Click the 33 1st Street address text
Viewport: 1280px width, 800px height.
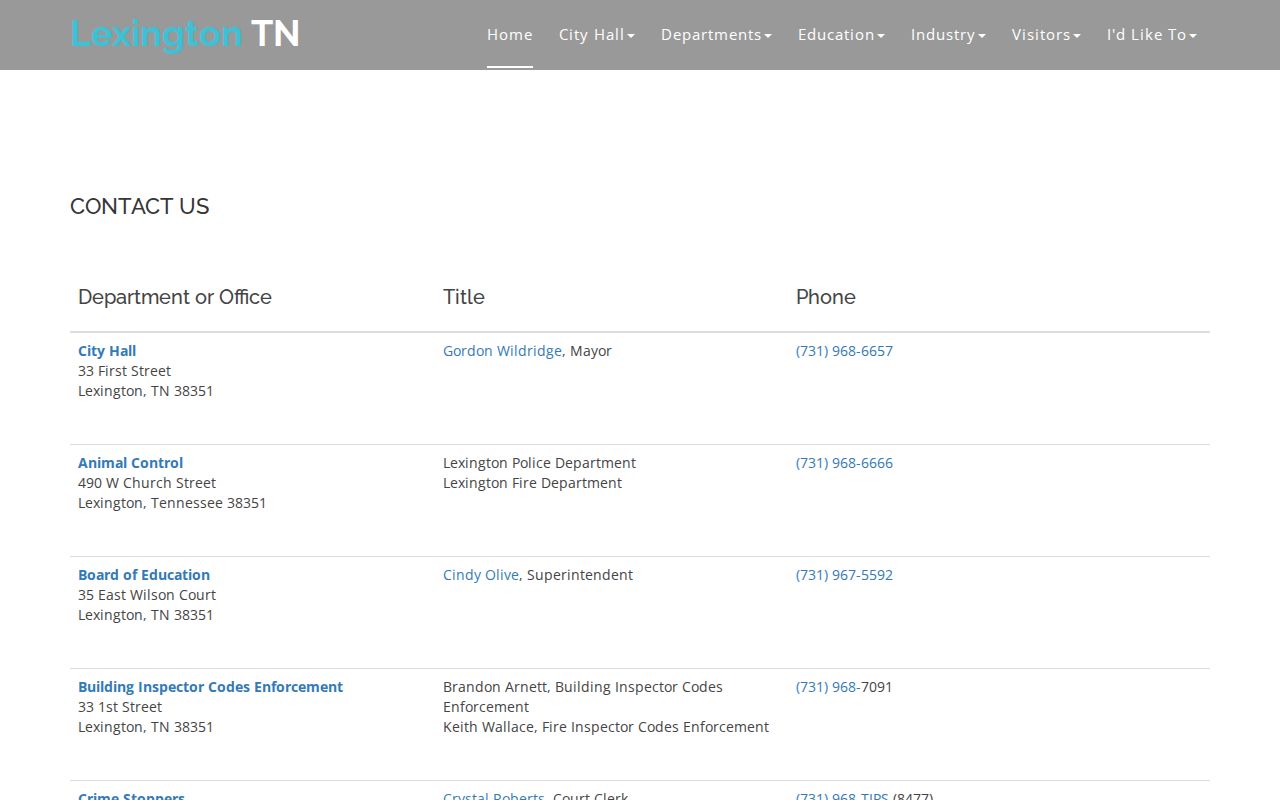(x=120, y=707)
